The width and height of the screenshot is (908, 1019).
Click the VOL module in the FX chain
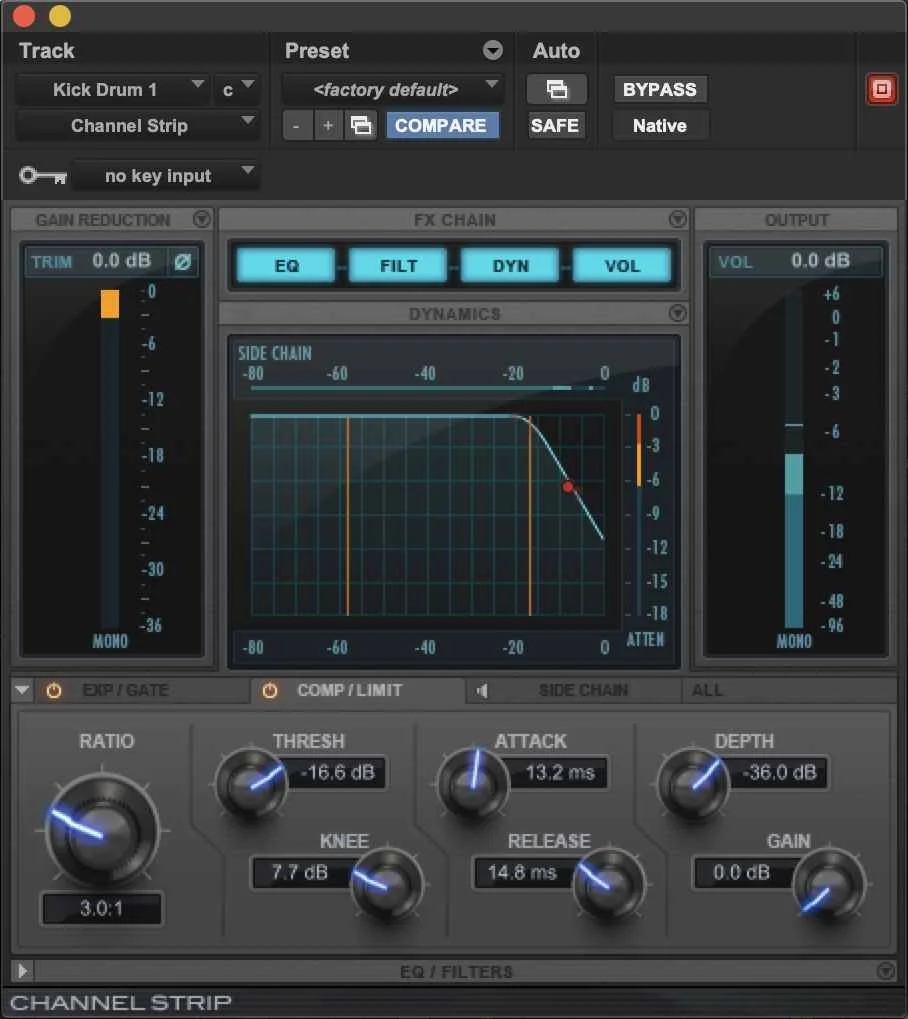coord(623,266)
